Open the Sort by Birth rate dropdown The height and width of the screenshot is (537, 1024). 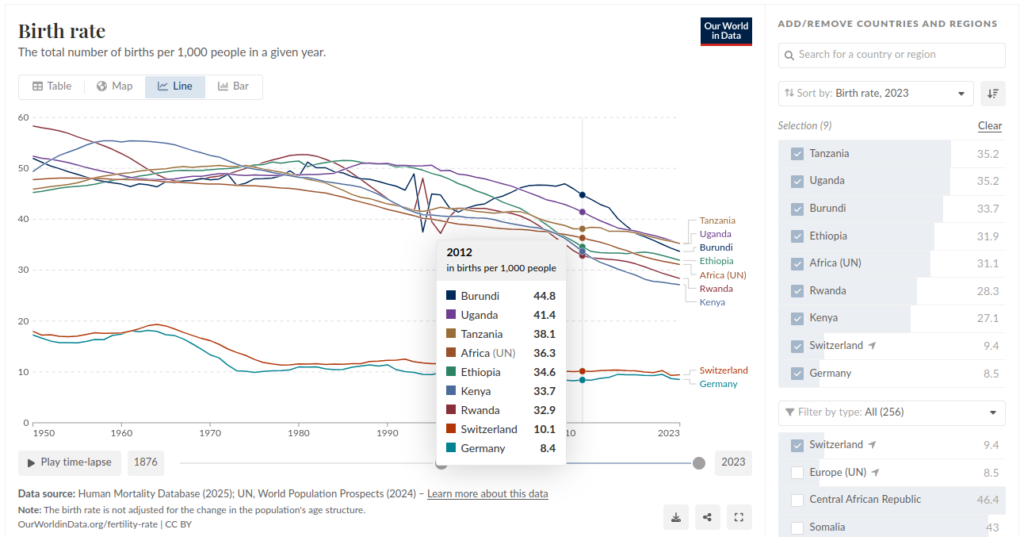click(x=876, y=93)
